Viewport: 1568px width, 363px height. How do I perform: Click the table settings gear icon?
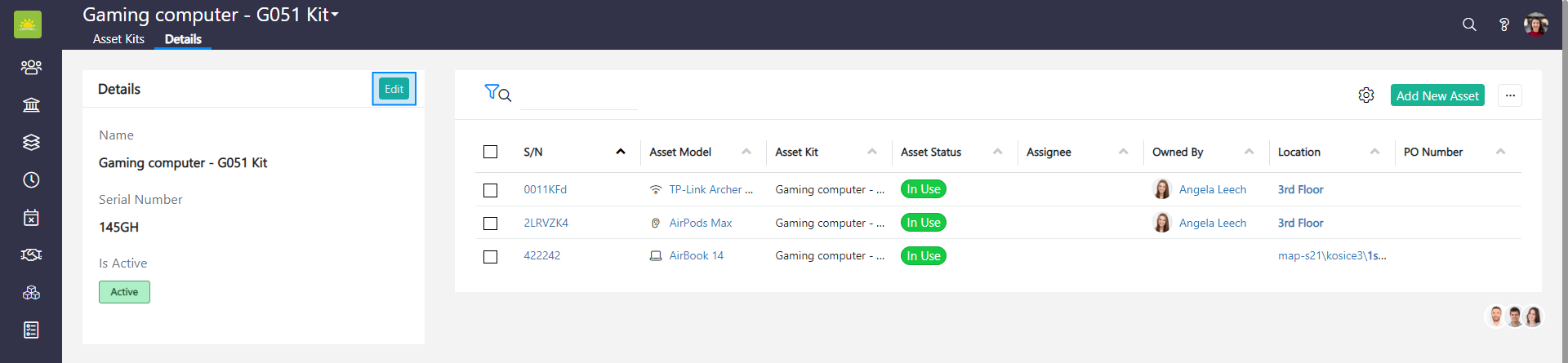click(x=1365, y=95)
